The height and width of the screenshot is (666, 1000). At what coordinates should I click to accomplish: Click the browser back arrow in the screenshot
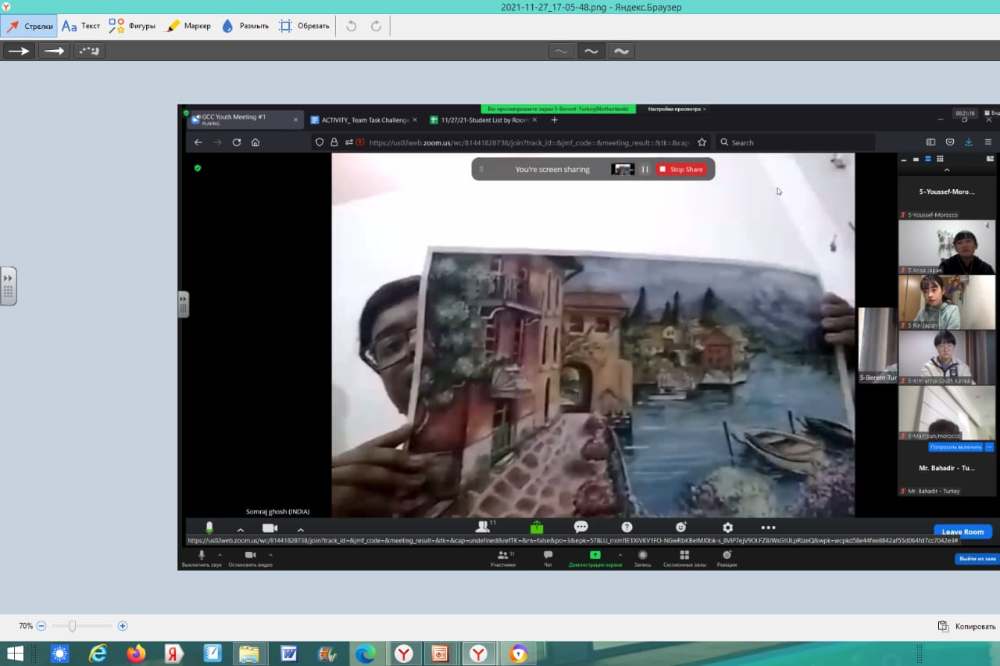tap(198, 142)
